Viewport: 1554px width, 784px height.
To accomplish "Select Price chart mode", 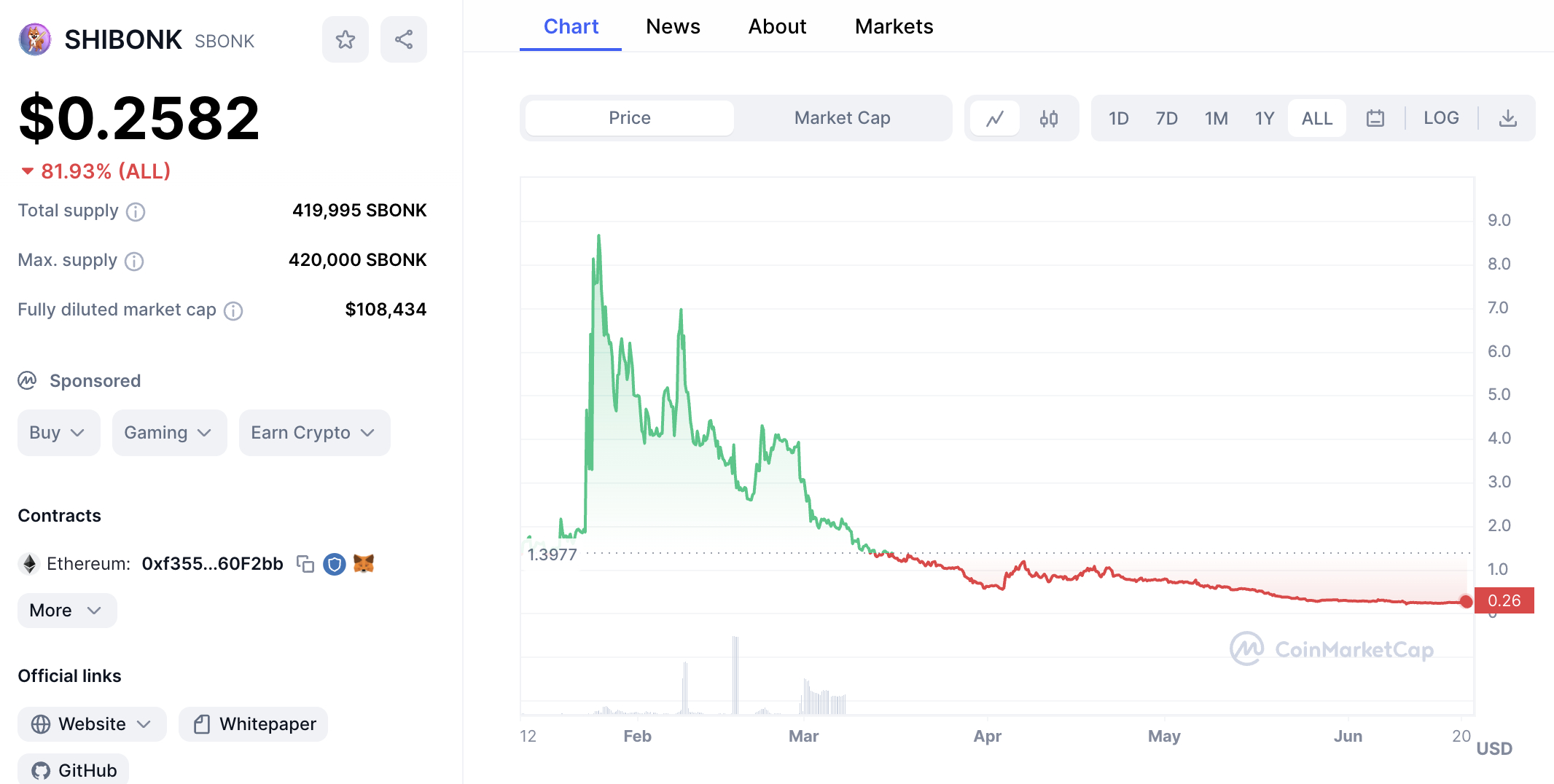I will pyautogui.click(x=630, y=118).
